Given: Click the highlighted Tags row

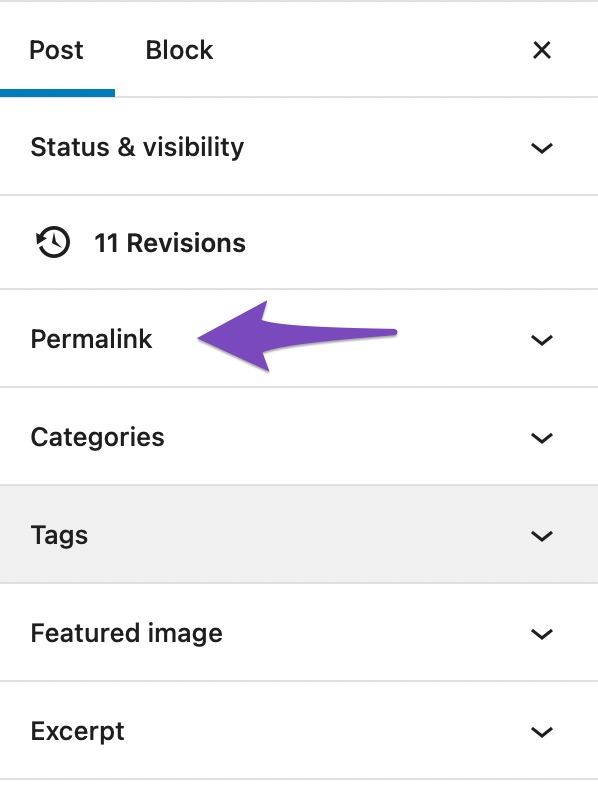Looking at the screenshot, I should [299, 535].
